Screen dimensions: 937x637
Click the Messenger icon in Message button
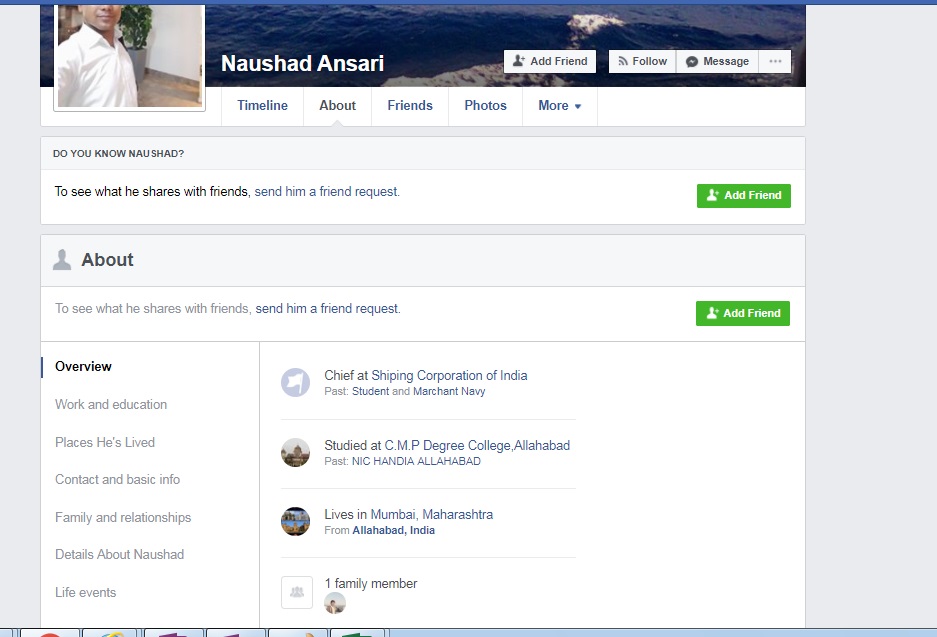[x=692, y=62]
